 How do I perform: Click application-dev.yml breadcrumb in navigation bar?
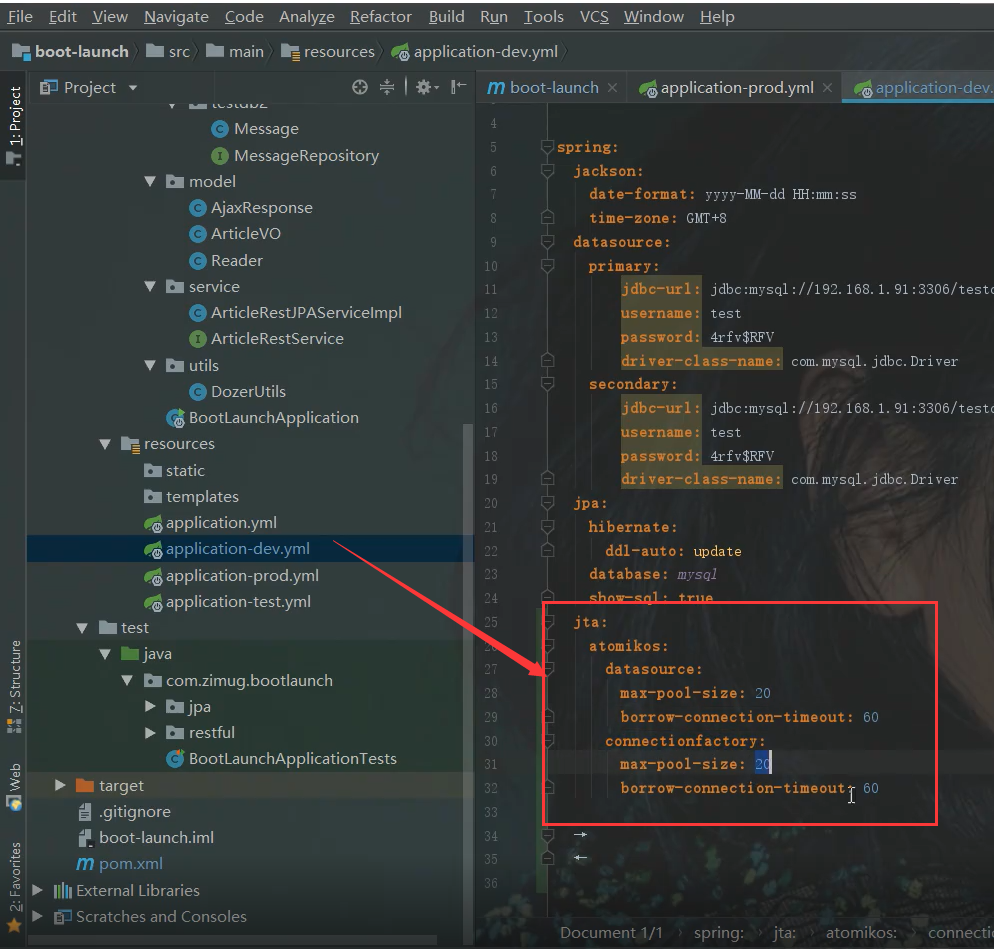click(x=474, y=51)
